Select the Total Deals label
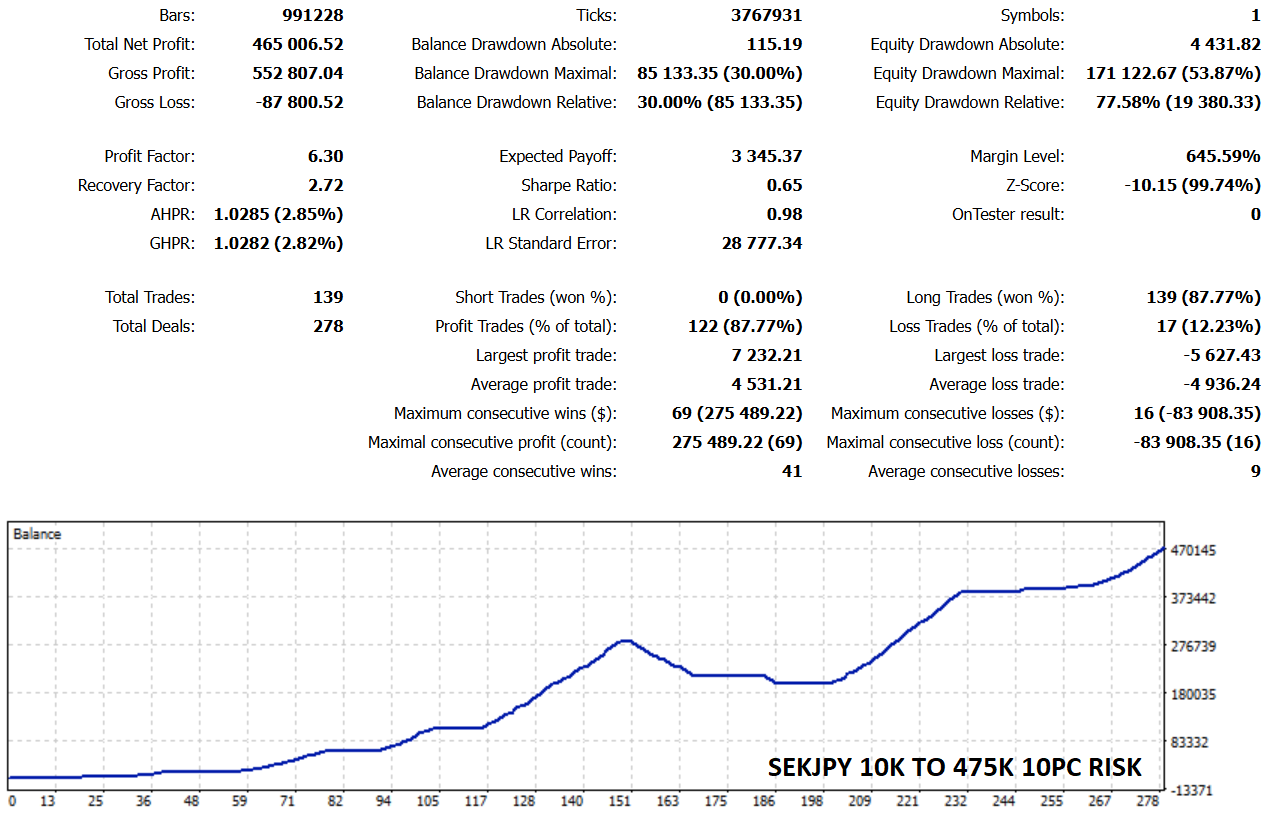1274x818 pixels. pos(154,327)
